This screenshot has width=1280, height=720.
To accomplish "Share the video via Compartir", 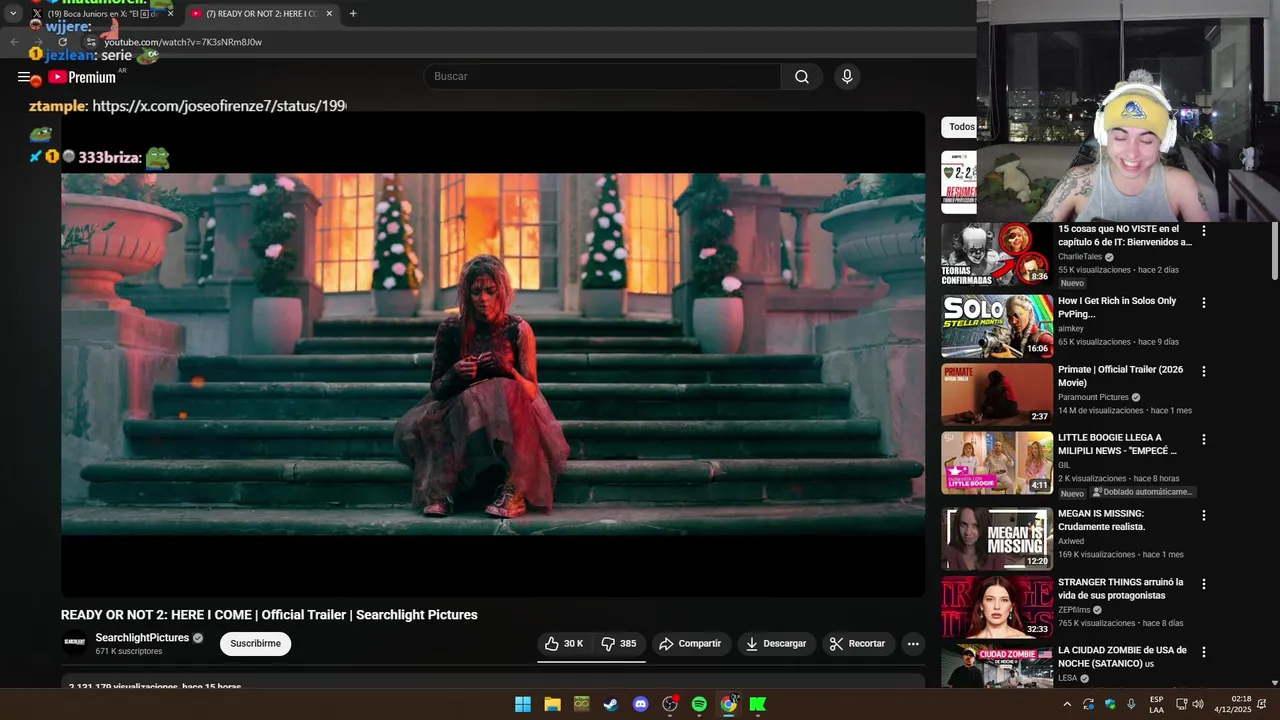I will pyautogui.click(x=690, y=644).
